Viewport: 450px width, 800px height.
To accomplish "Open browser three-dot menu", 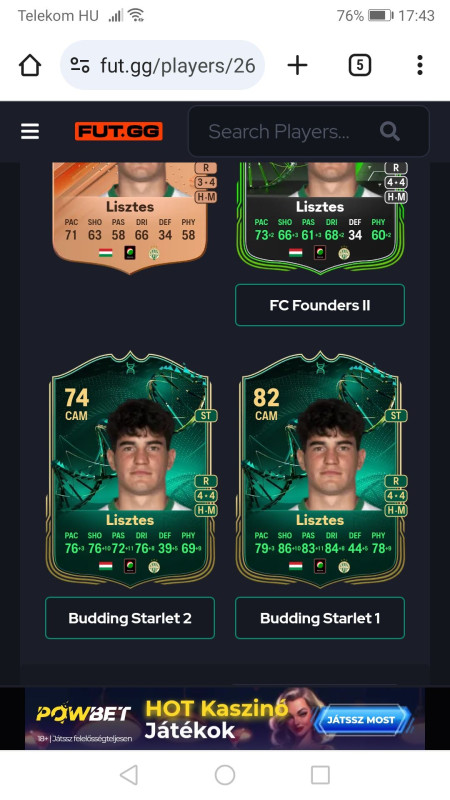I will (419, 65).
